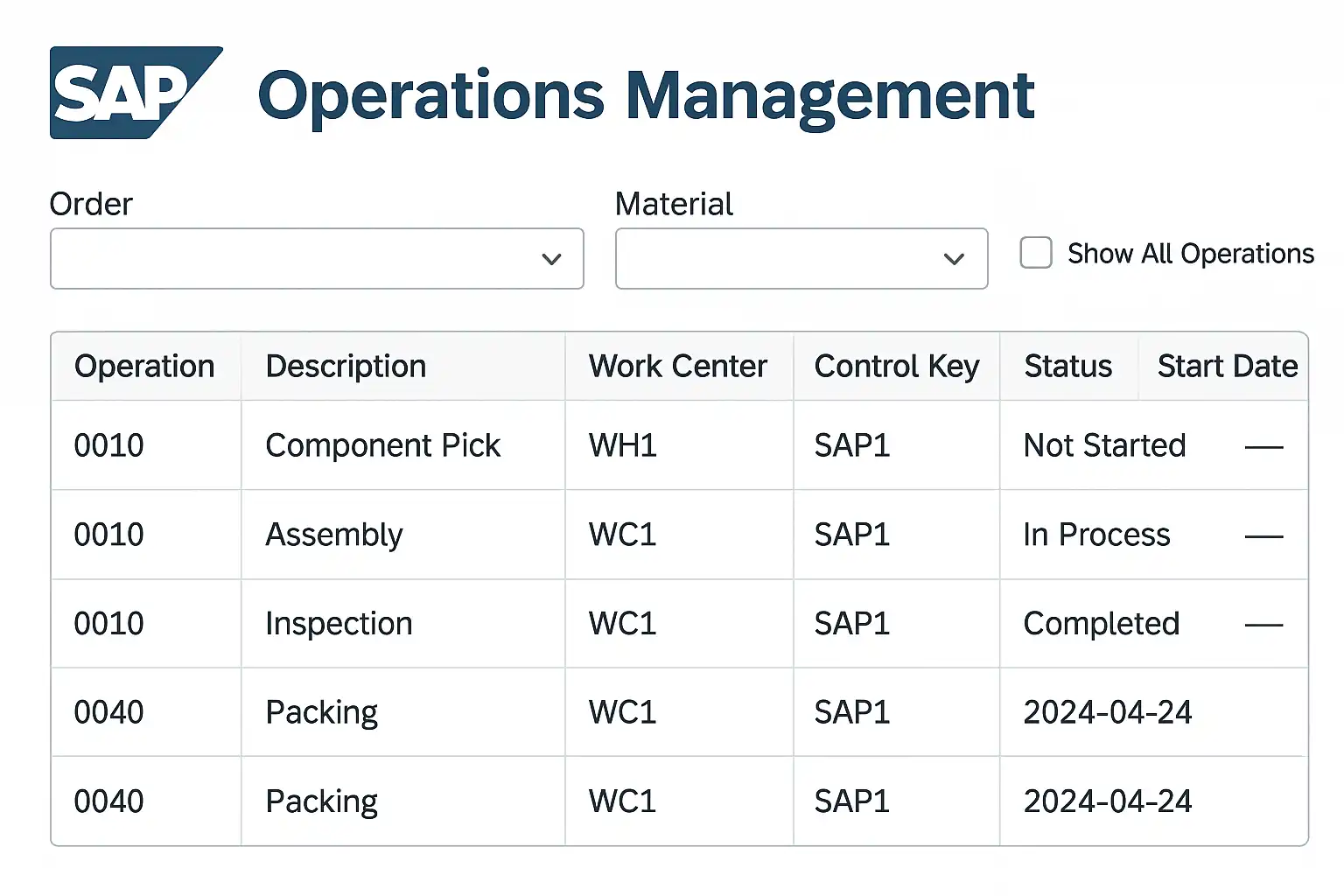Image resolution: width=1344 pixels, height=896 pixels.
Task: Select the Component Pick operation row
Action: tap(382, 446)
